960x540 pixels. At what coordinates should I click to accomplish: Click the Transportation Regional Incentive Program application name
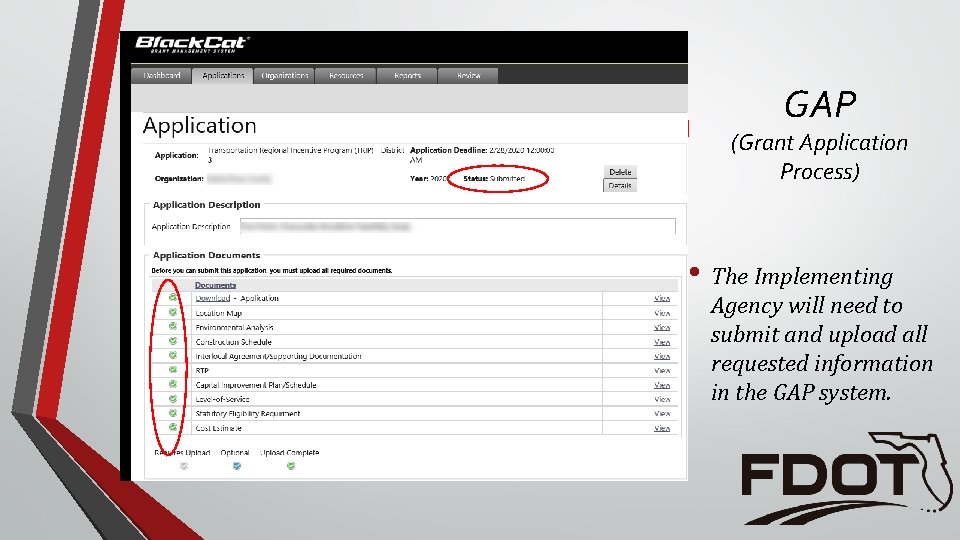(306, 154)
